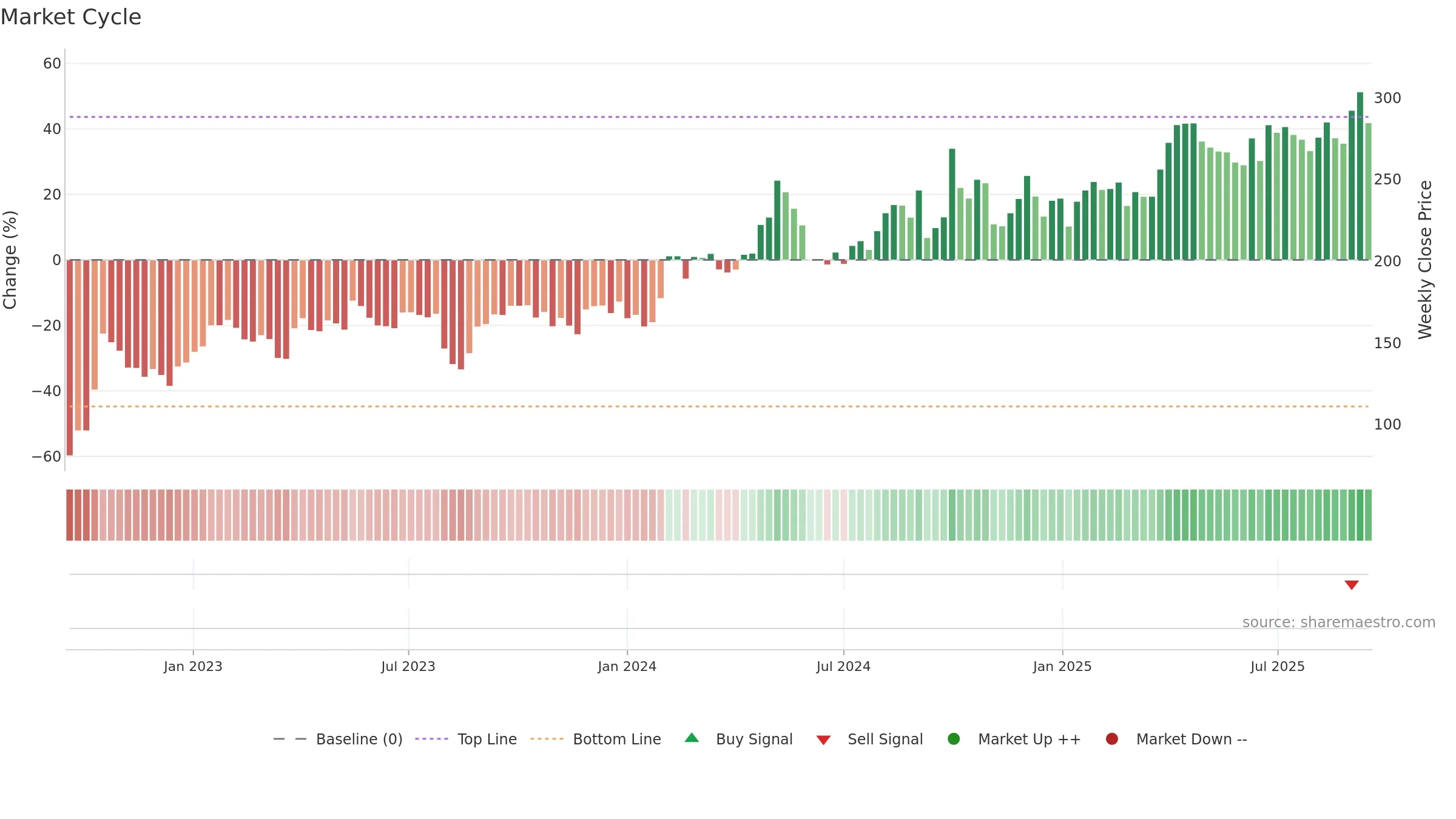Viewport: 1456px width, 819px height.
Task: Click the 60 tick on left axis
Action: tap(52, 64)
